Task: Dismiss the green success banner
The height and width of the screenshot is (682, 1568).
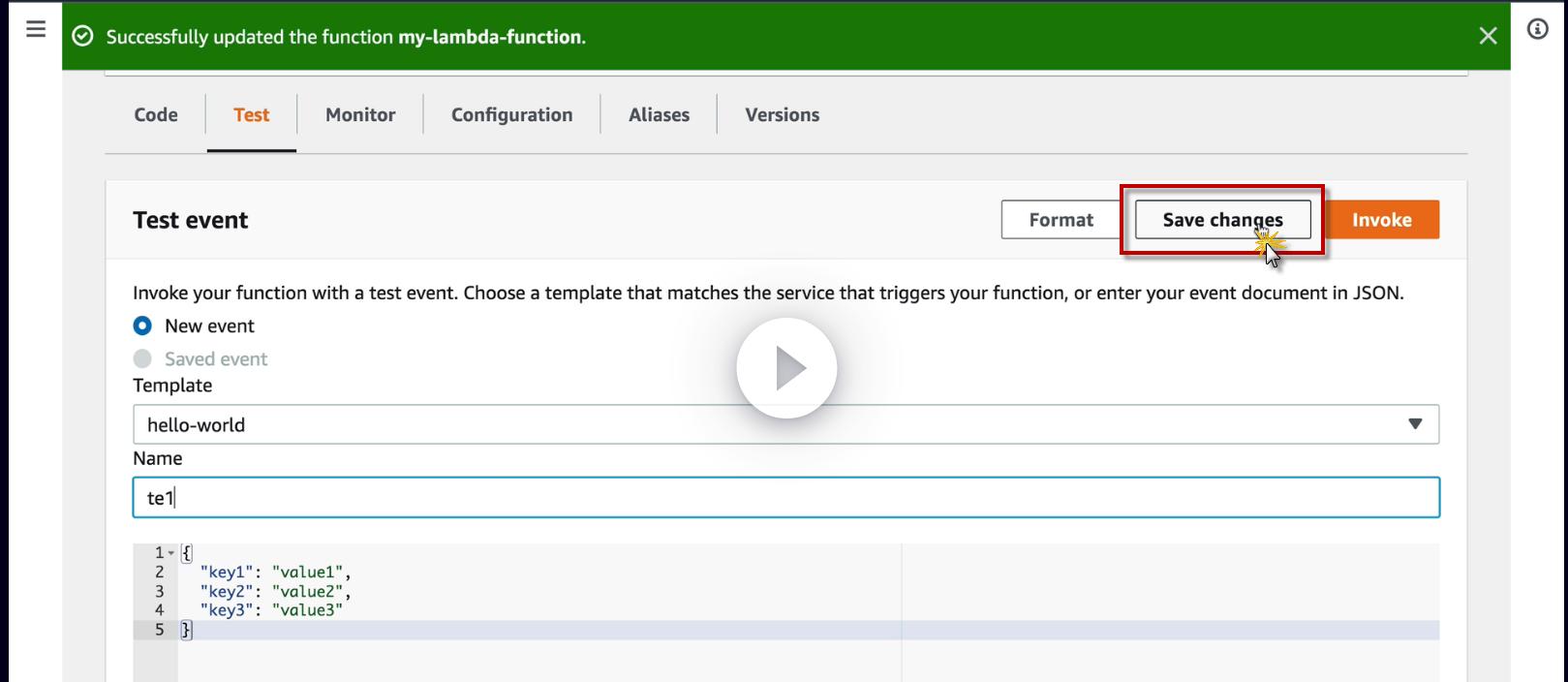Action: [1488, 36]
